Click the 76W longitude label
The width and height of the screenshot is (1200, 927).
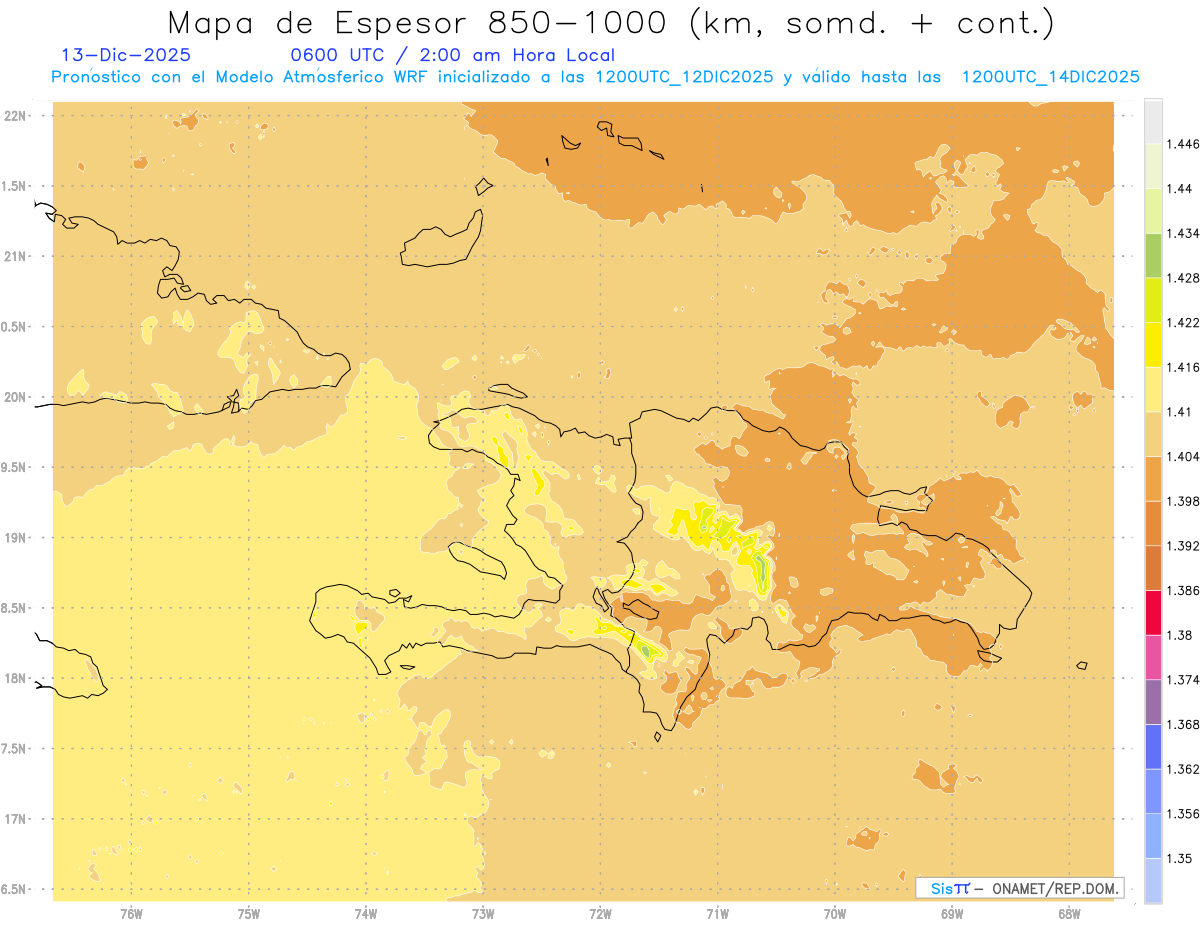131,913
